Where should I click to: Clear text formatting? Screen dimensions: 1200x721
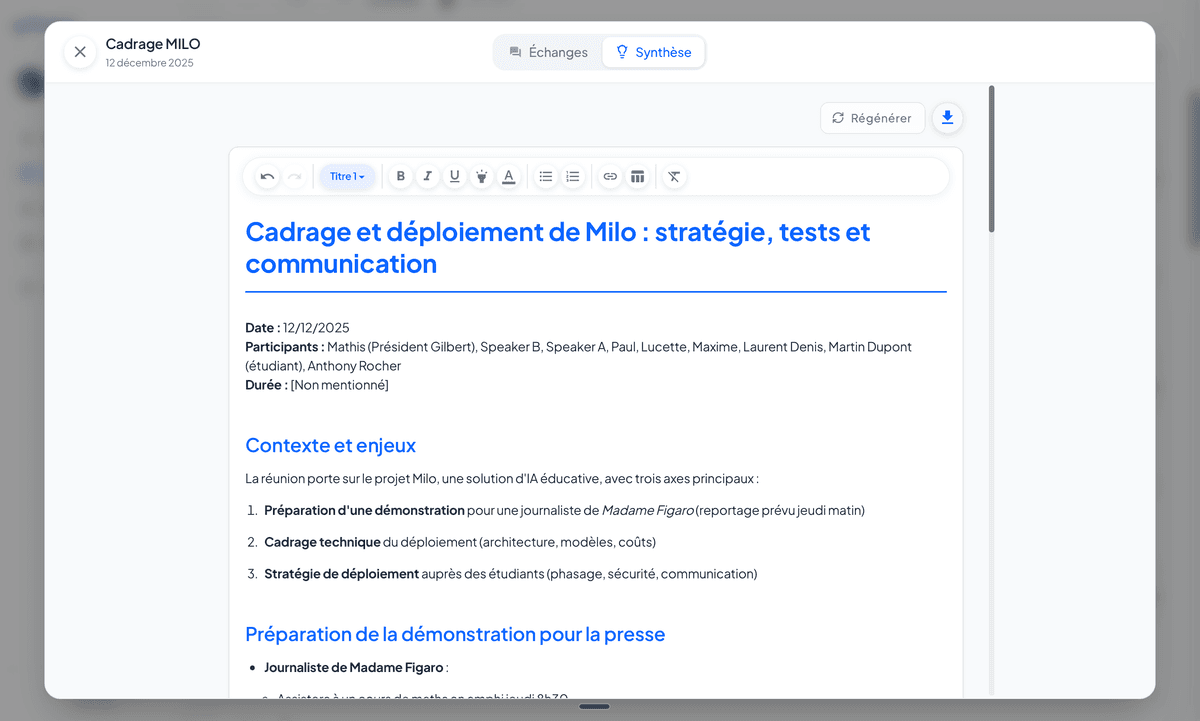674,177
